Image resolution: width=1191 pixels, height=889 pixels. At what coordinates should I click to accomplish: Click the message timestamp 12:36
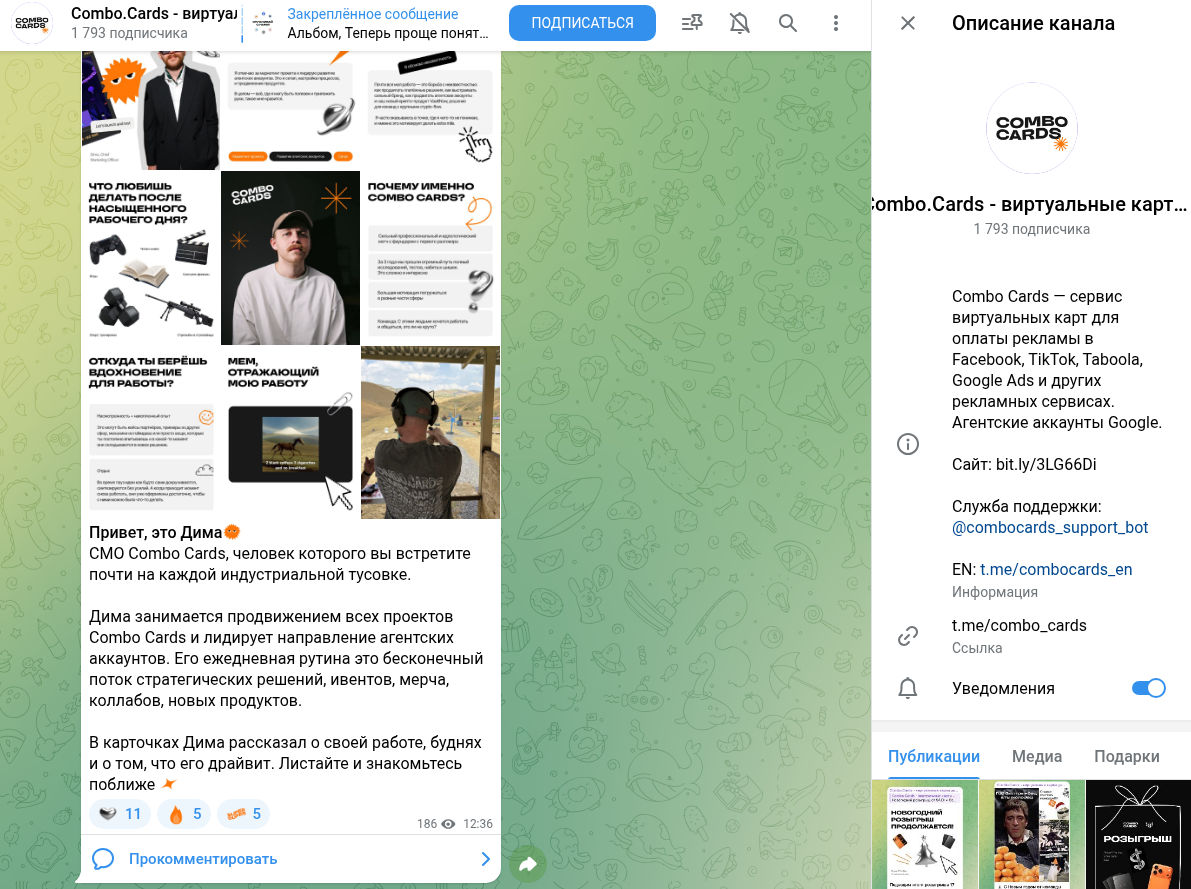click(478, 824)
